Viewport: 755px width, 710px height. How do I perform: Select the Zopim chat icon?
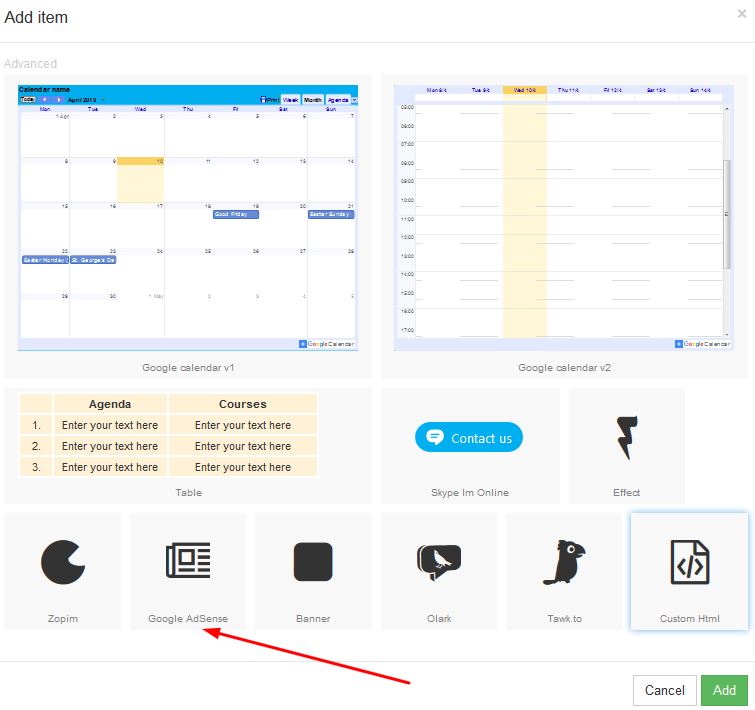click(x=63, y=562)
